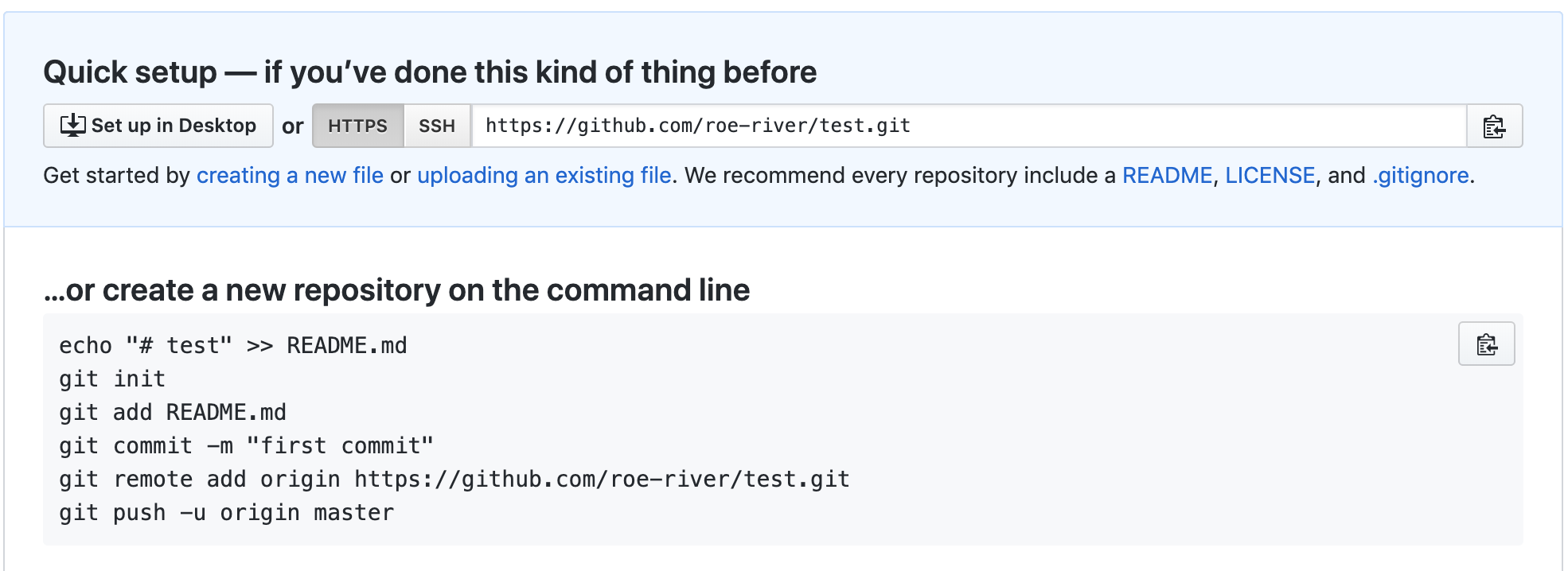Open the creating a new file link
The width and height of the screenshot is (1568, 571).
[x=290, y=176]
